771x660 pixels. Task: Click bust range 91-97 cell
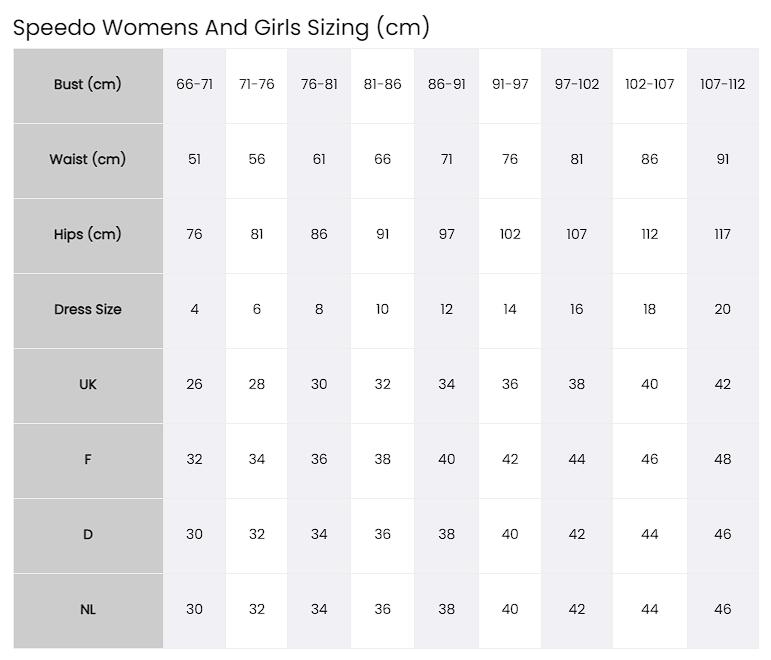point(510,86)
